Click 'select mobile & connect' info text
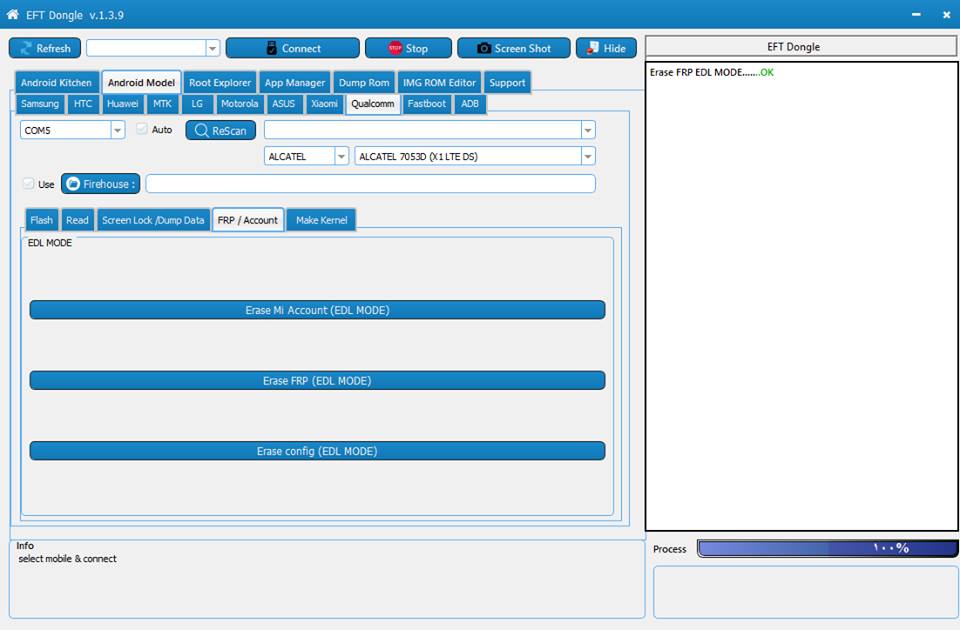Viewport: 960px width, 630px height. click(x=67, y=558)
